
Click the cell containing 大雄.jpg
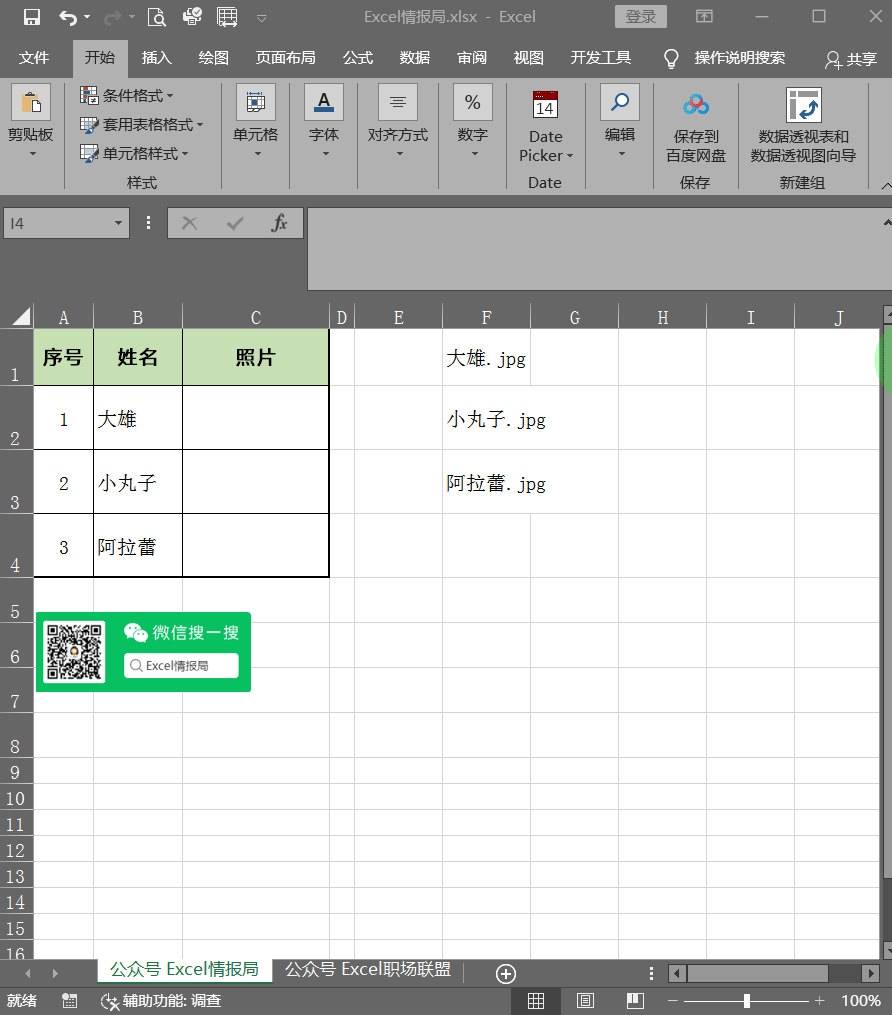point(486,357)
